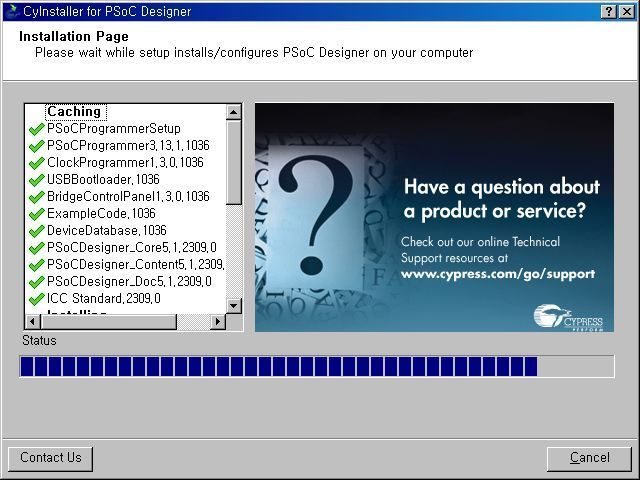640x480 pixels.
Task: Click green checkmark beside BridgeControlPanel1.3.0.1036
Action: point(37,197)
